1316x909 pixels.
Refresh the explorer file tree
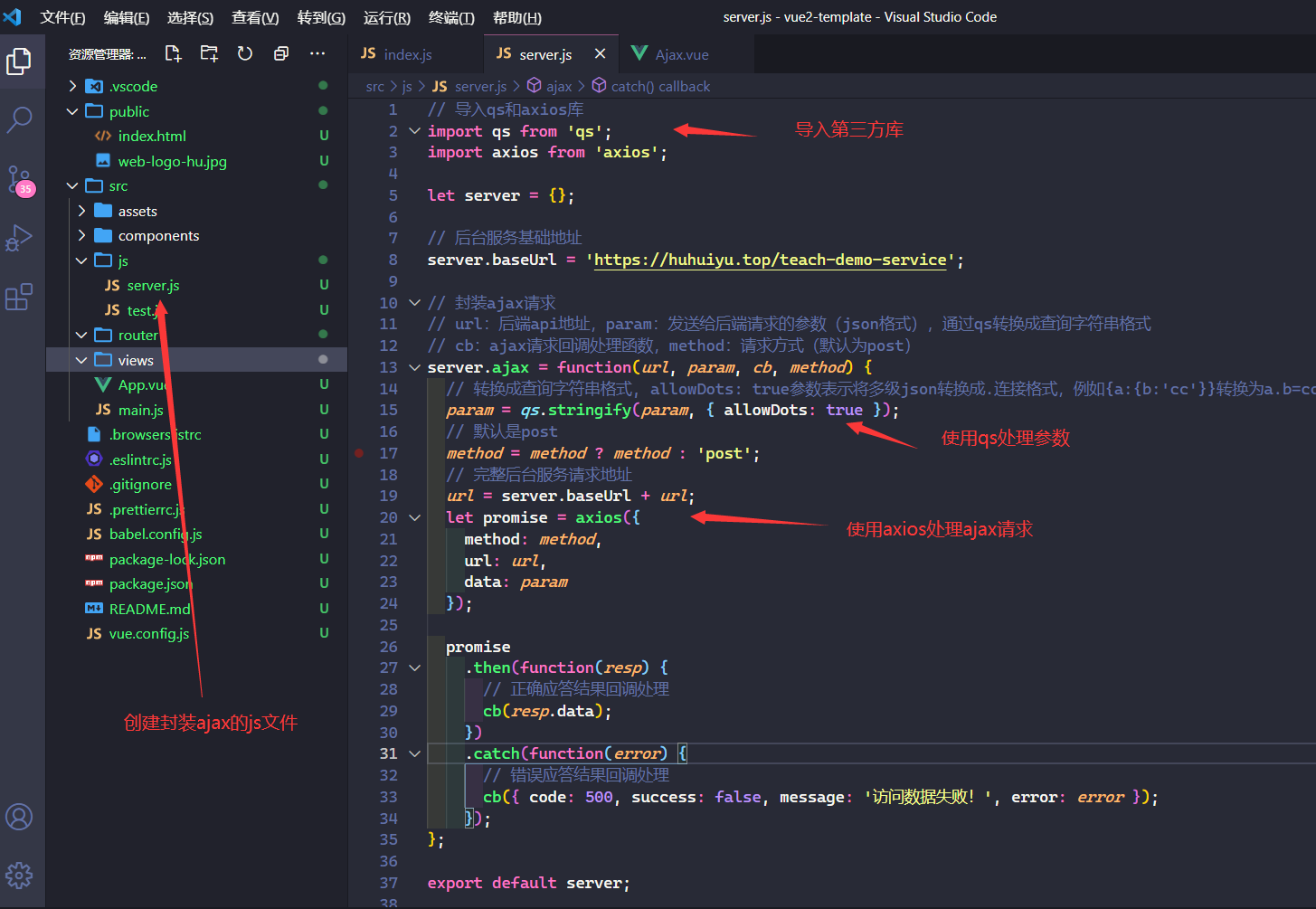pyautogui.click(x=245, y=54)
